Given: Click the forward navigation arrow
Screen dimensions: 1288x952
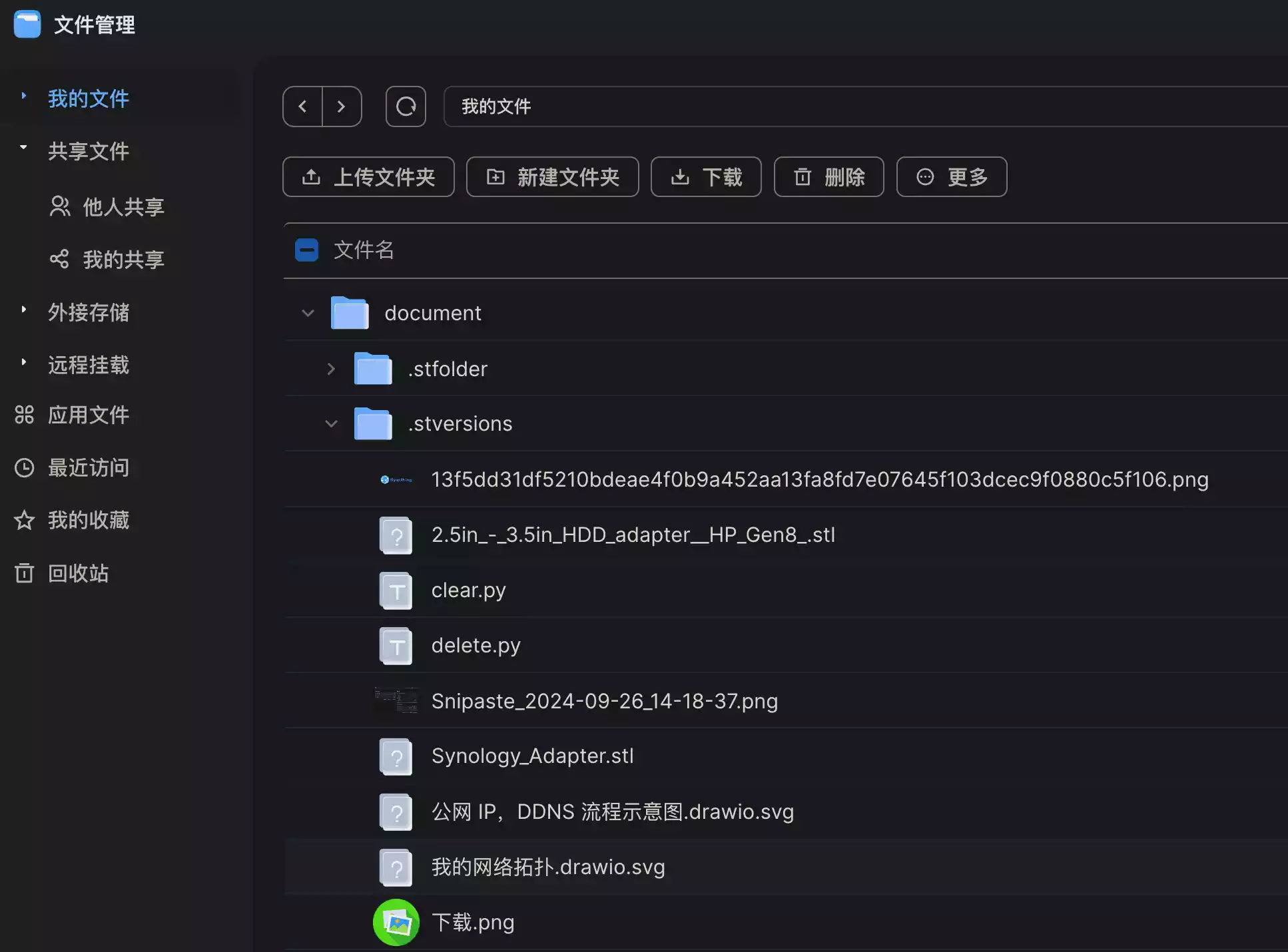Looking at the screenshot, I should point(342,107).
